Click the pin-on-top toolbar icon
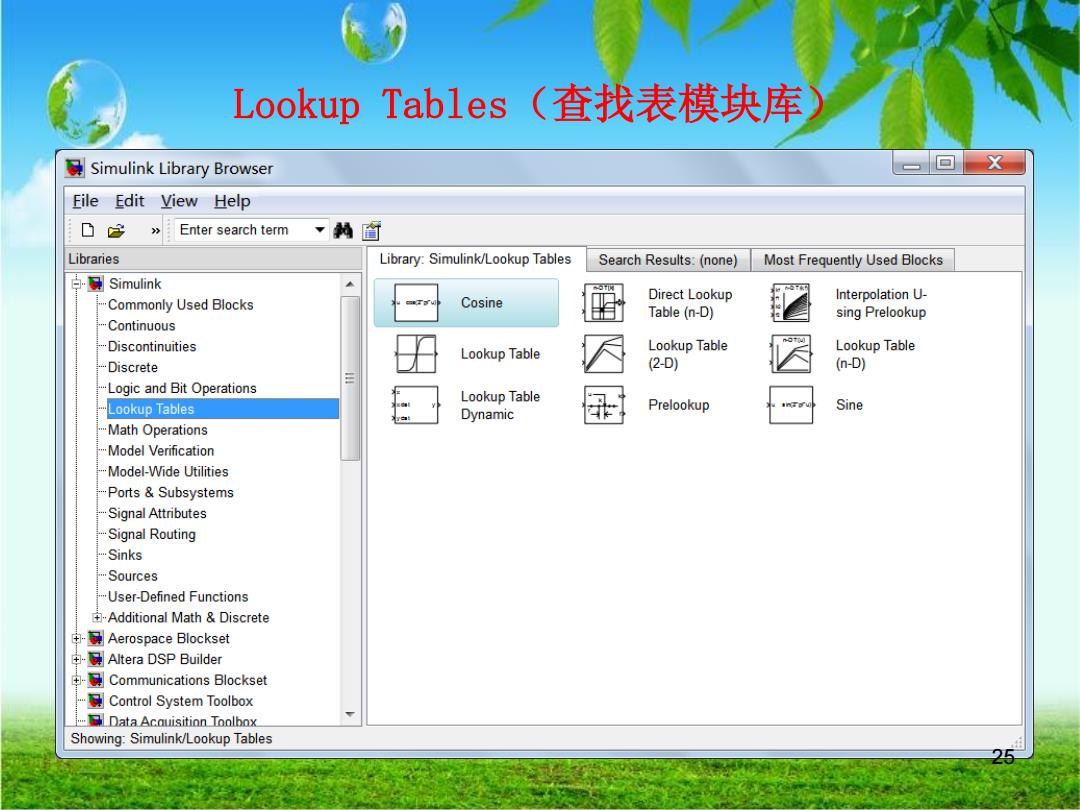 click(x=371, y=231)
